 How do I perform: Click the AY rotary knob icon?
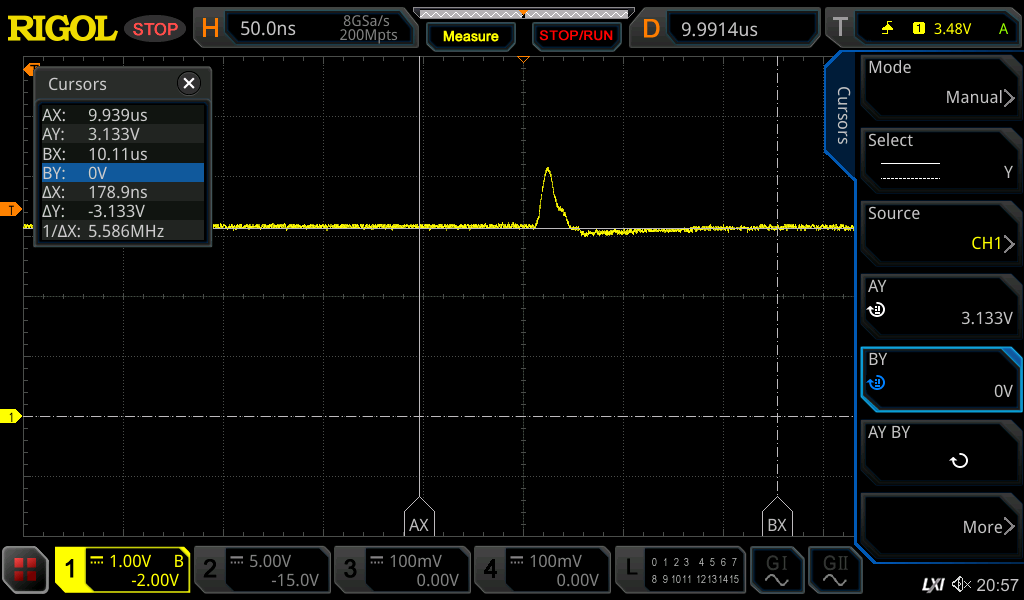tap(876, 310)
